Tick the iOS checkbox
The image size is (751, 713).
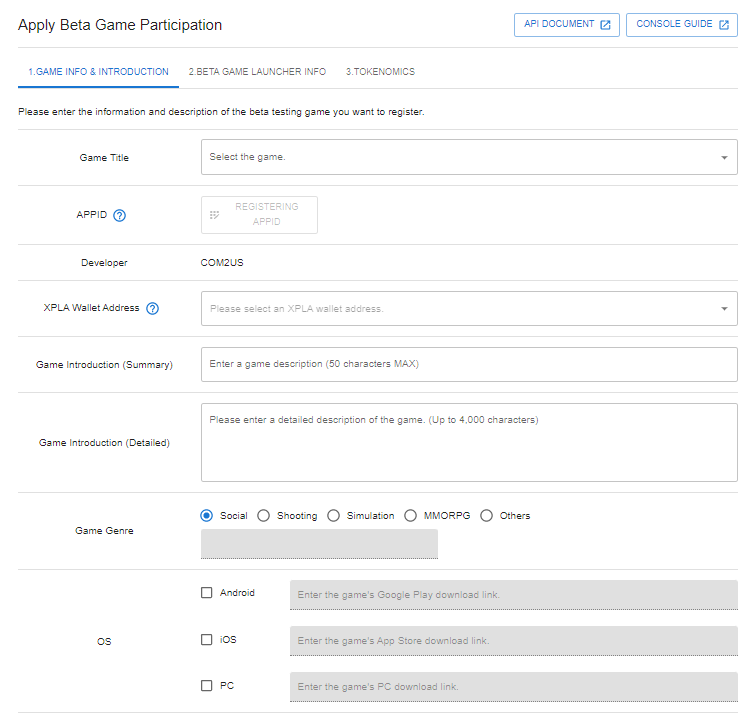pos(207,639)
